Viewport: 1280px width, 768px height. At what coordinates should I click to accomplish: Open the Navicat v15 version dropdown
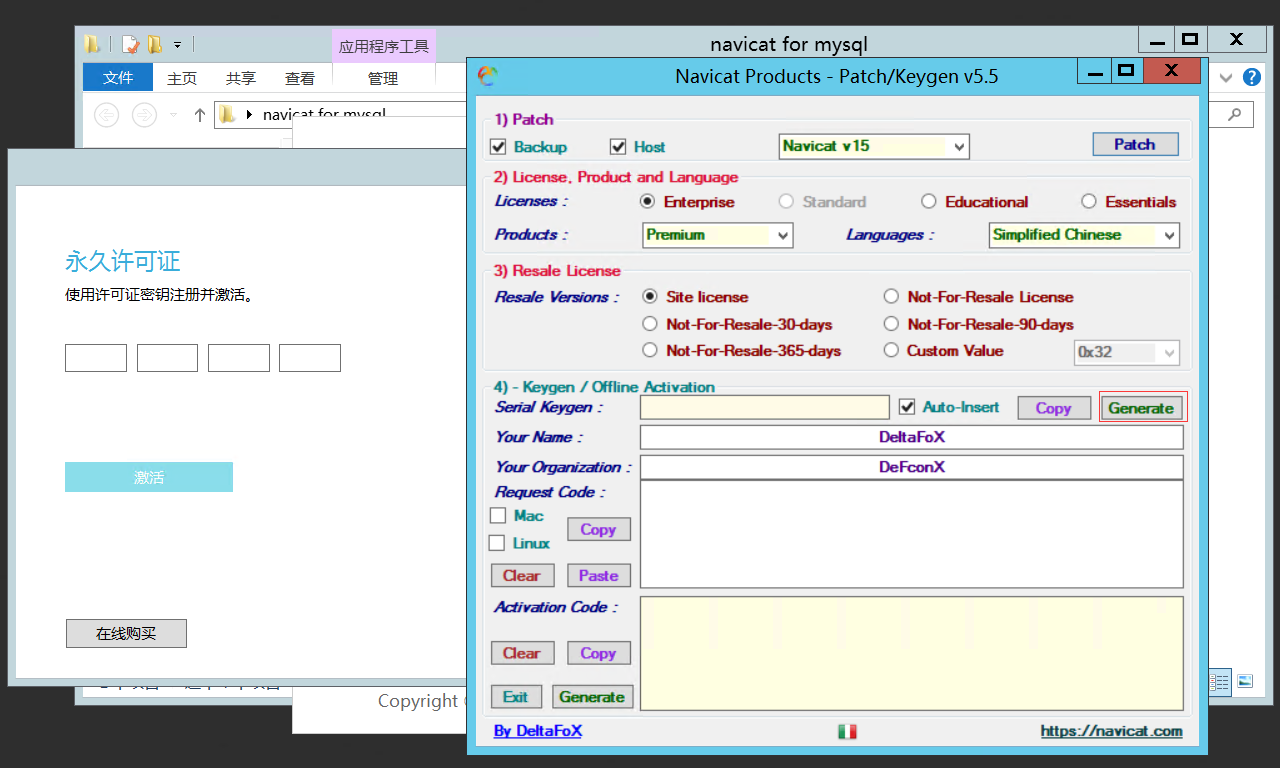click(874, 146)
